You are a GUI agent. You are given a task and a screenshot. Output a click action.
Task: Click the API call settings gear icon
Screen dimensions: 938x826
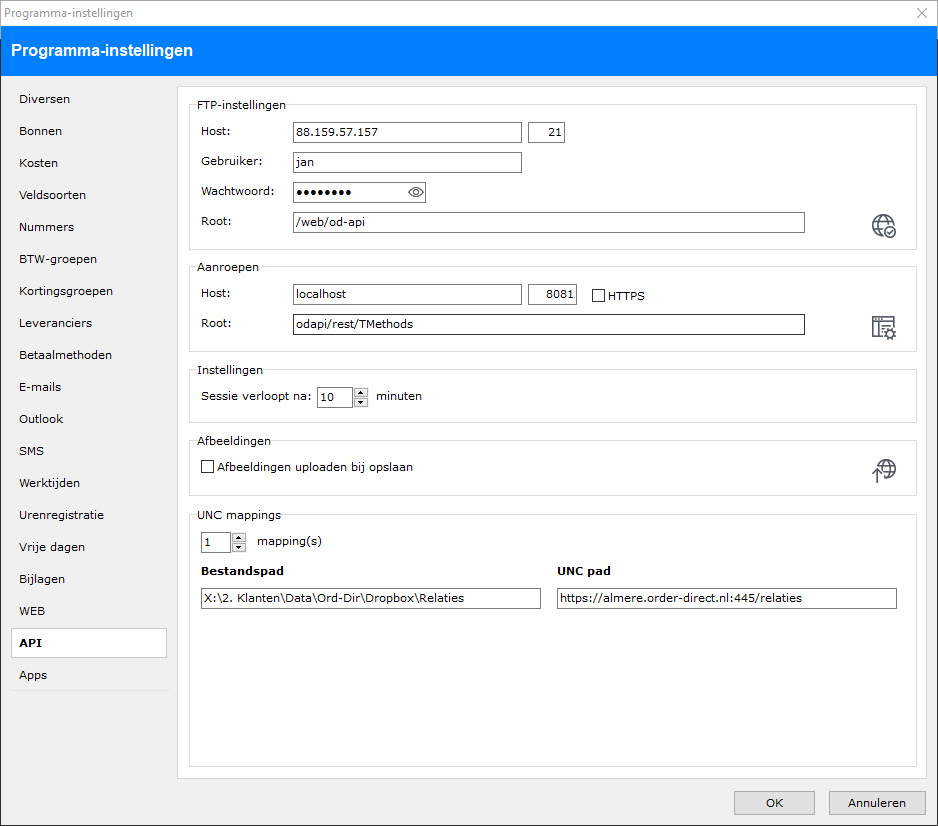tap(883, 327)
